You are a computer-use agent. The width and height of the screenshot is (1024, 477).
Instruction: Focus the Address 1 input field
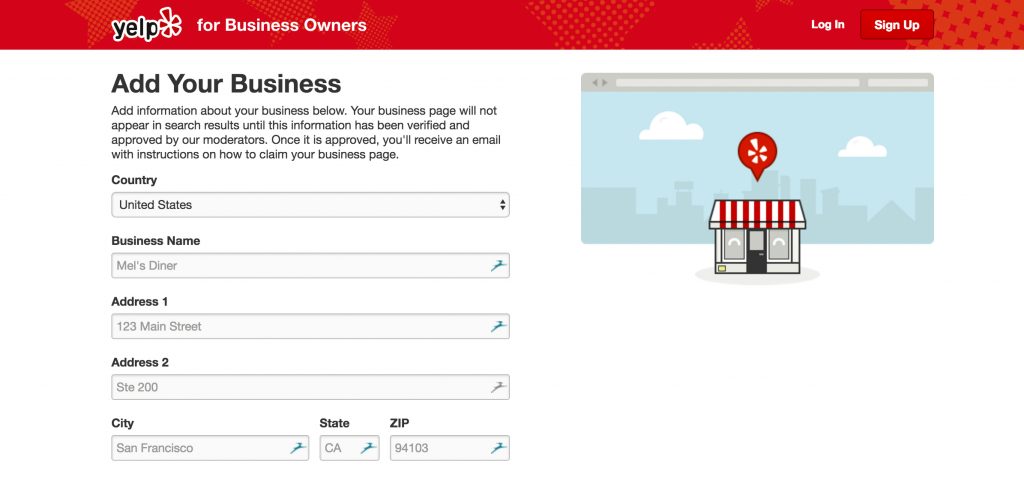click(x=310, y=326)
